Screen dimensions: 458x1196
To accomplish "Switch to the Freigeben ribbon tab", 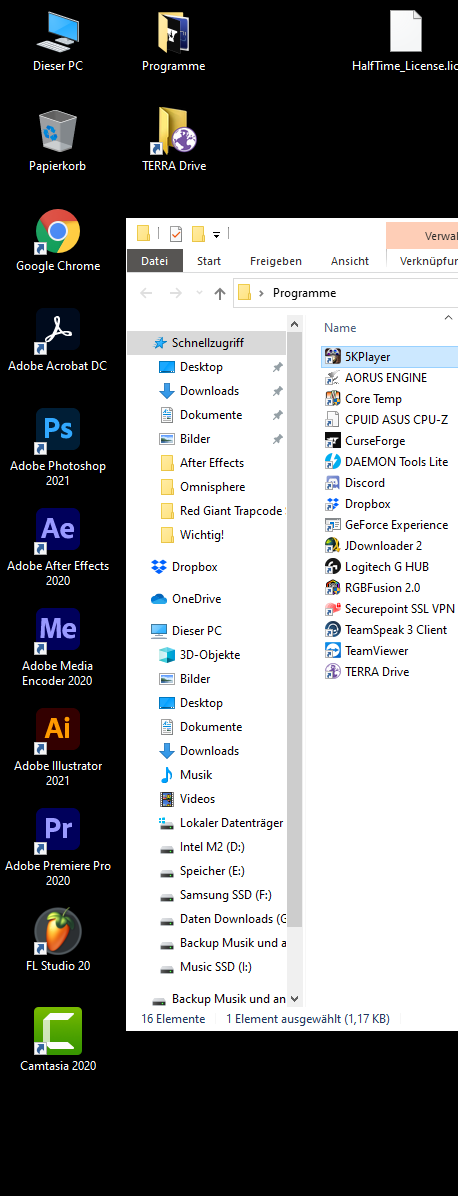I will 276,261.
